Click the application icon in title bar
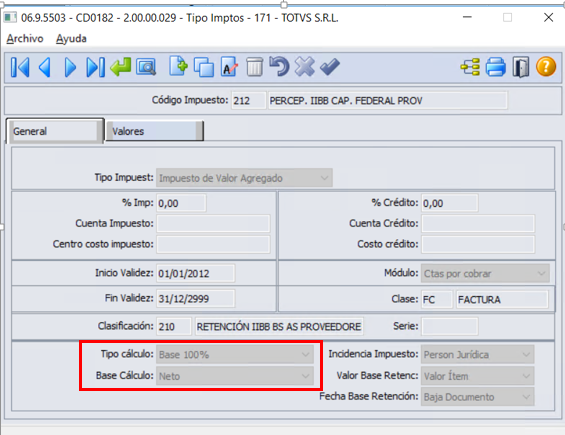 pos(10,17)
